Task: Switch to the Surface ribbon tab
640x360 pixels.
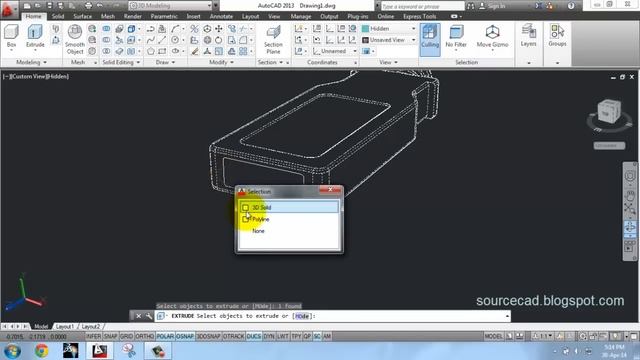Action: [x=82, y=16]
